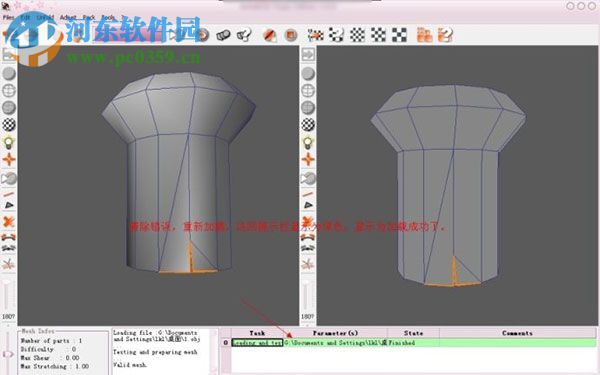Click the arc icon in right viewport toolbar
Viewport: 600px width, 375px height.
click(x=308, y=237)
